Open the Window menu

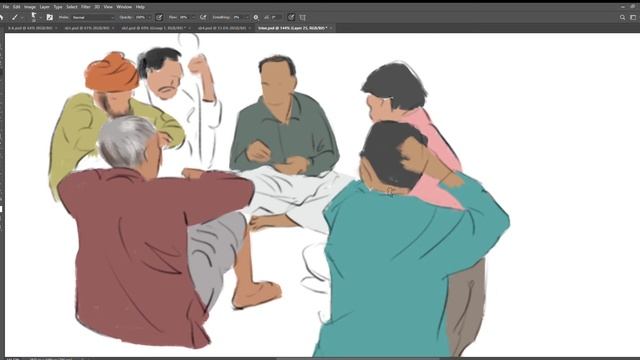[124, 7]
